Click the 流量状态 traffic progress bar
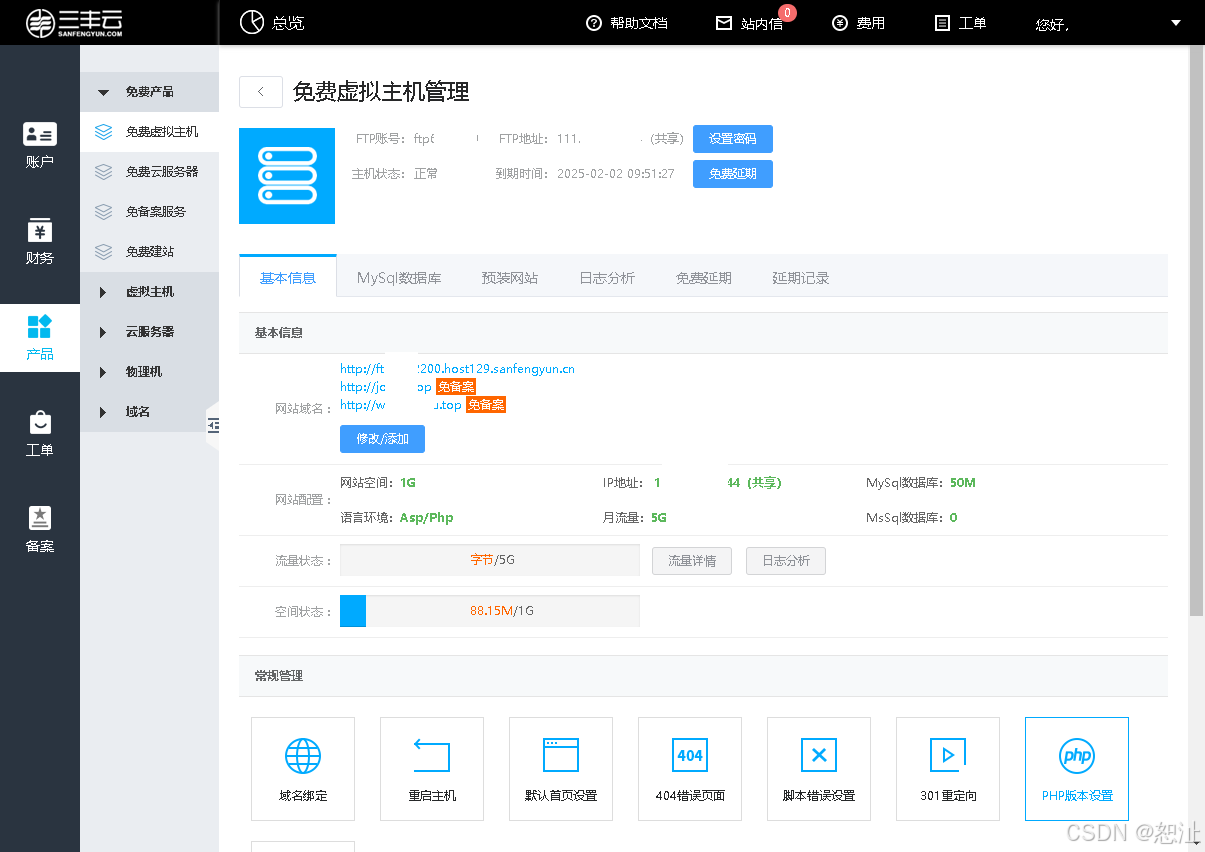This screenshot has width=1205, height=852. 490,560
